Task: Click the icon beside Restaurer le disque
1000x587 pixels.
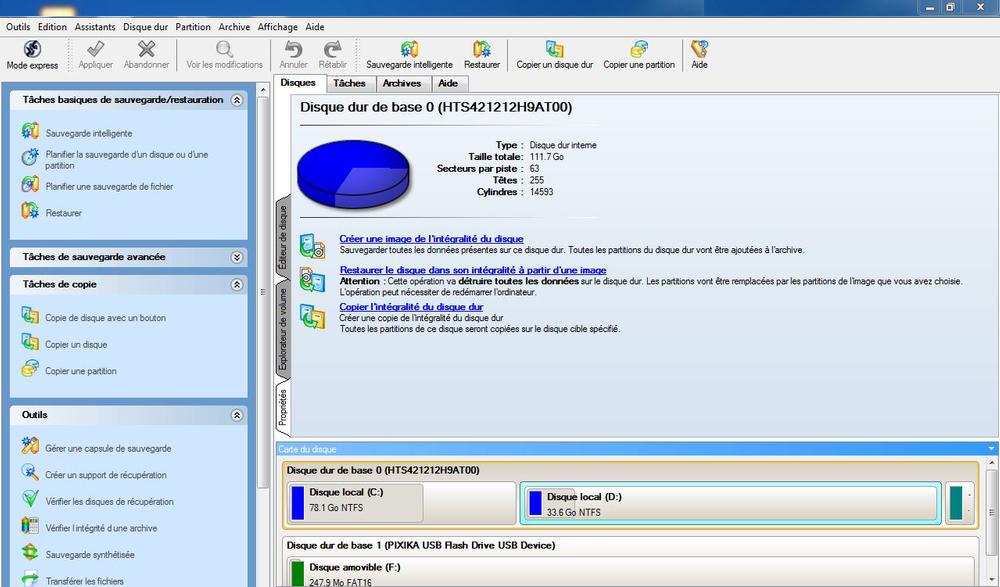Action: pos(312,279)
